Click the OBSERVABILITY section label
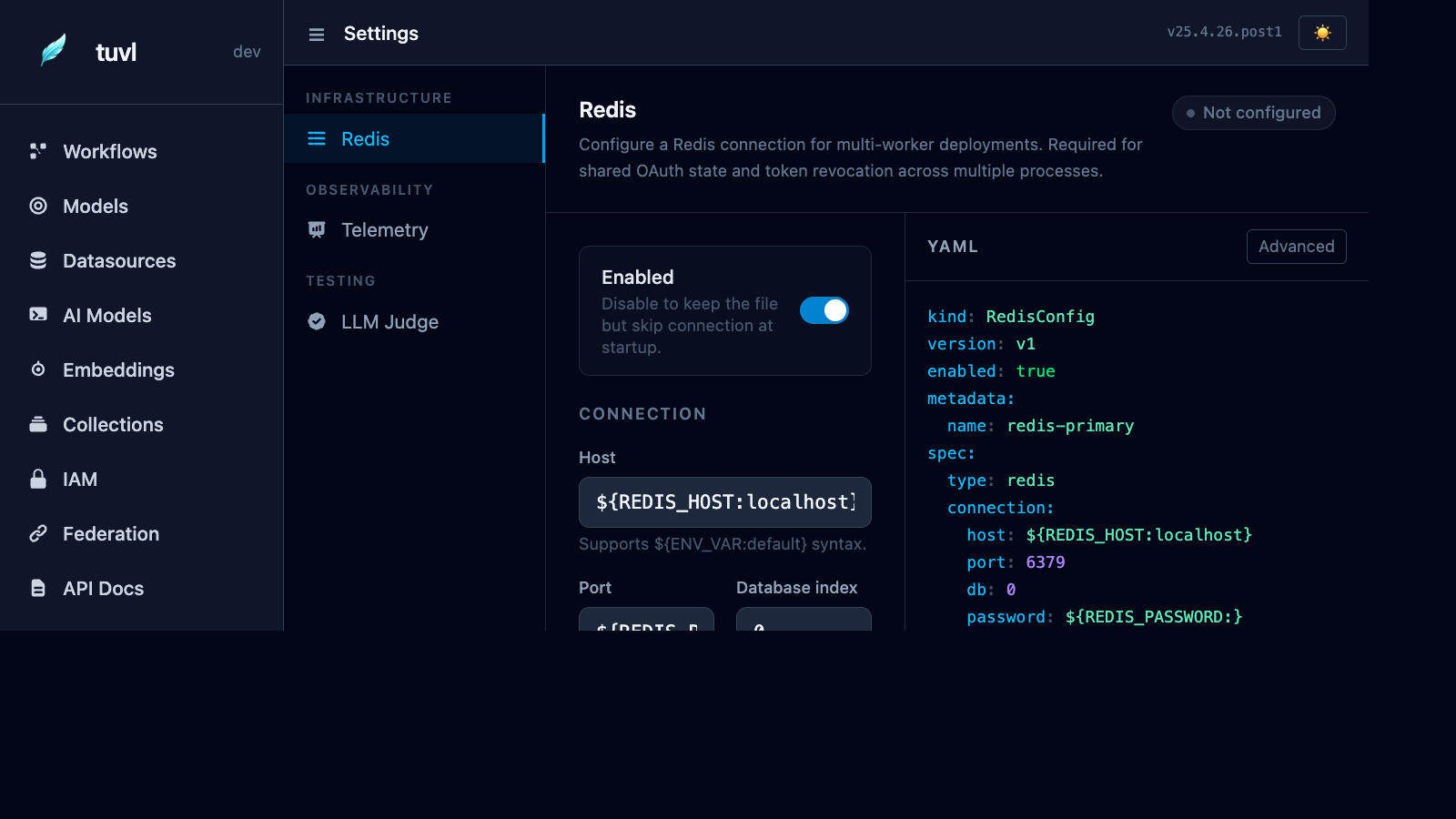This screenshot has height=819, width=1456. coord(369,190)
